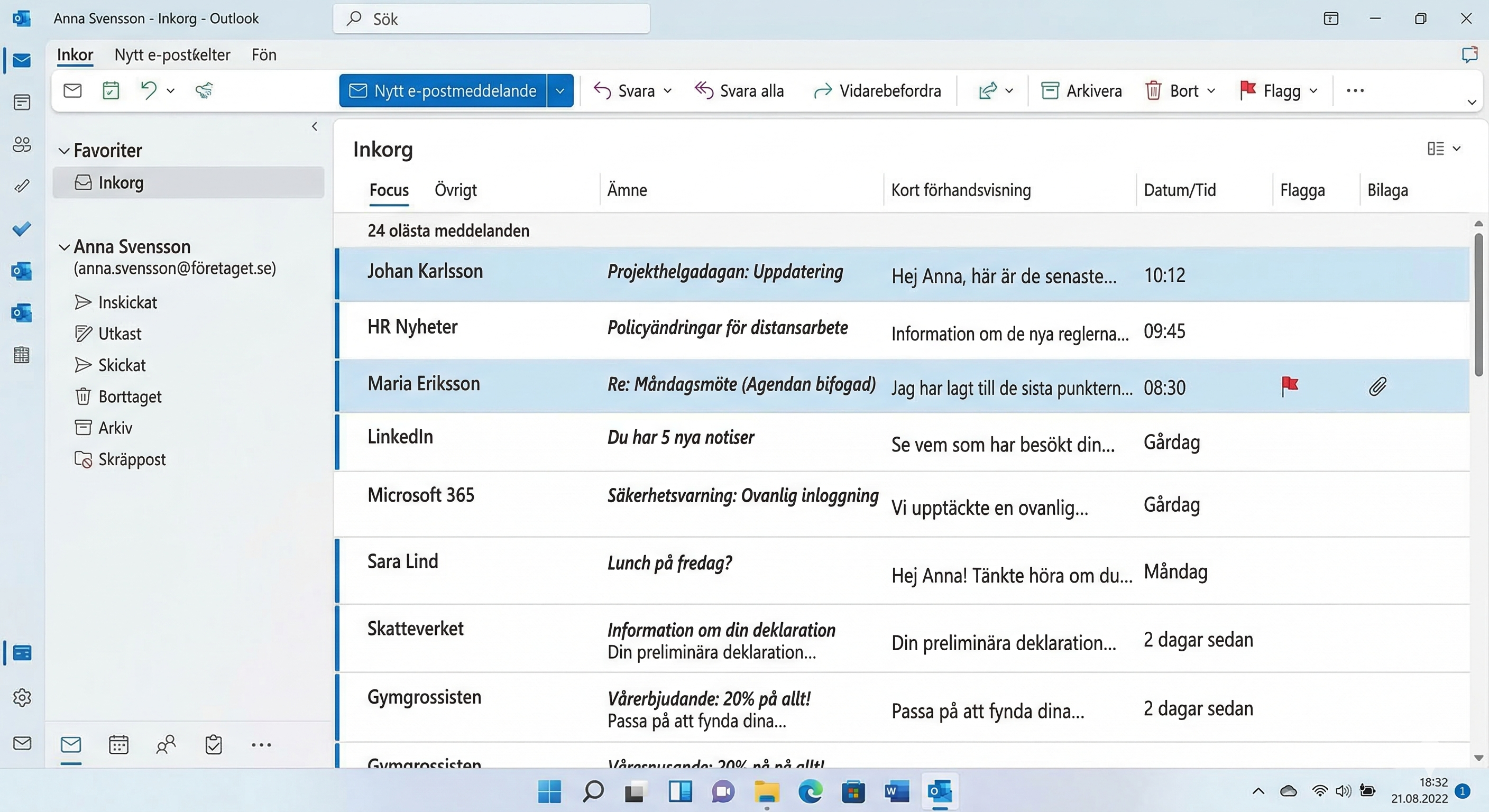Open contacts view in bottom navigation

166,744
